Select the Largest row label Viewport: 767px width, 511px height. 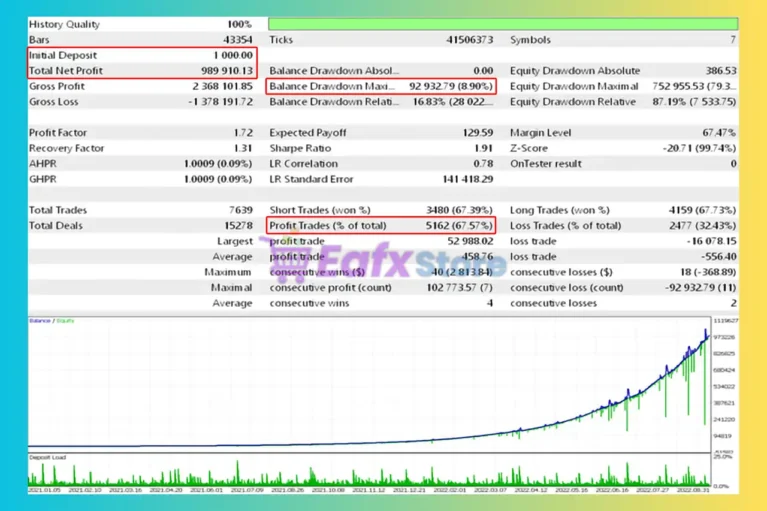(x=235, y=241)
